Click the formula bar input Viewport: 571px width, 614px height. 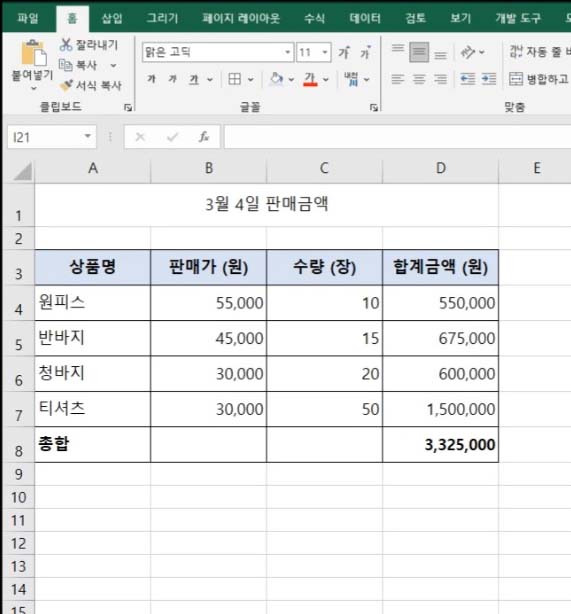click(398, 137)
